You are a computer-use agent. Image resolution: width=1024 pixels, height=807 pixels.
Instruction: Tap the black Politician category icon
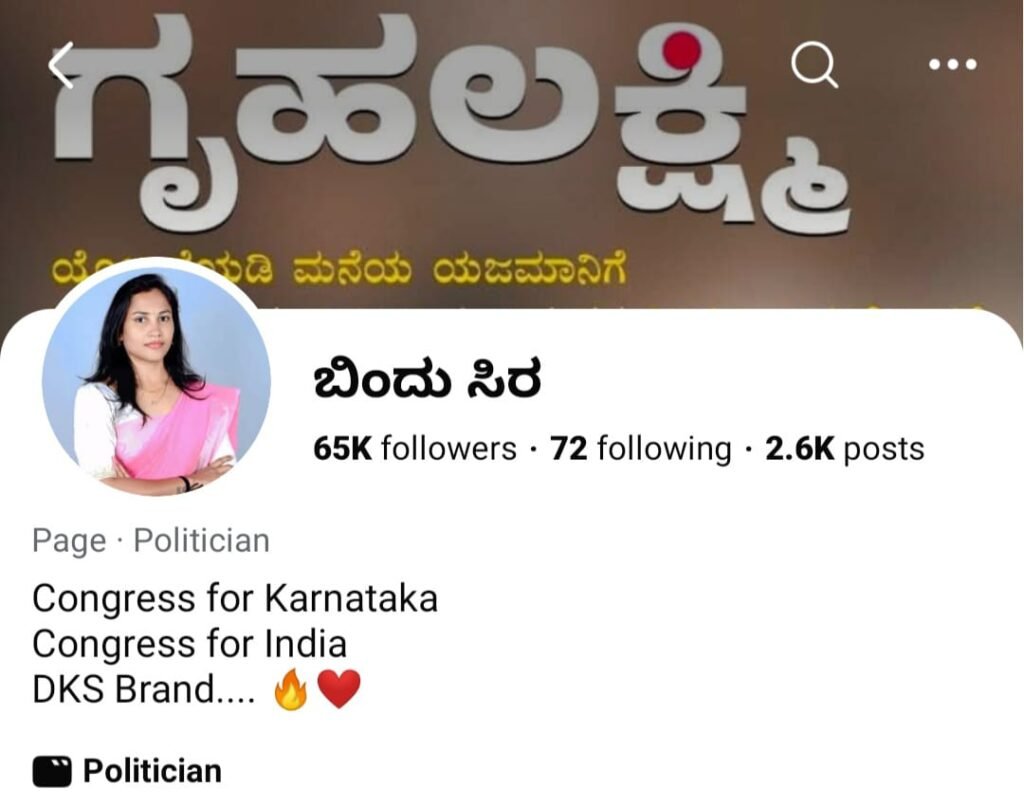tap(52, 771)
